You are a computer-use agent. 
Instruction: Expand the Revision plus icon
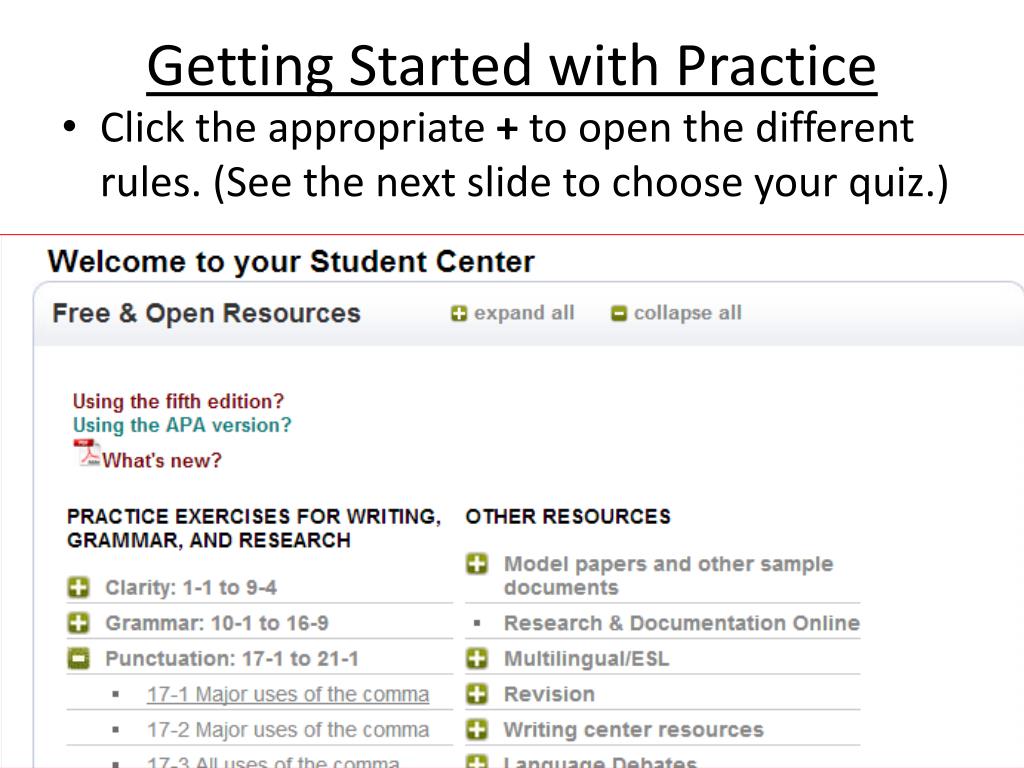tap(478, 693)
